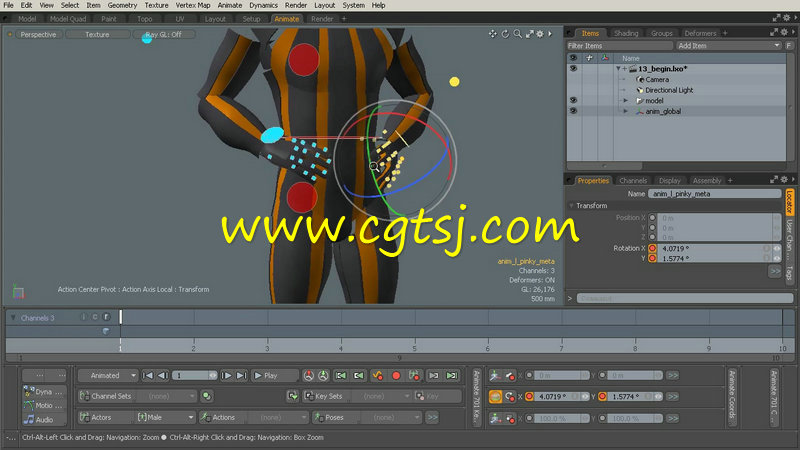The image size is (800, 450).
Task: Toggle Ray GL Off button
Action: click(x=164, y=34)
